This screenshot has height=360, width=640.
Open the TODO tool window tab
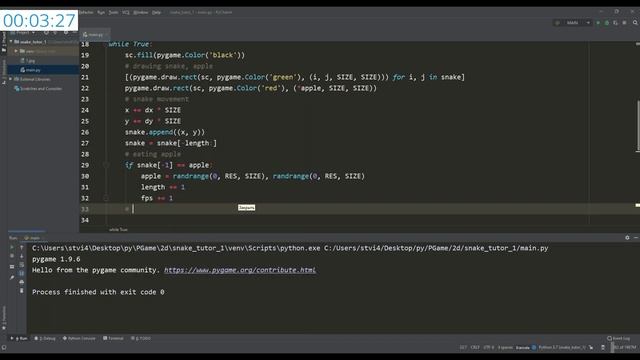pos(141,338)
